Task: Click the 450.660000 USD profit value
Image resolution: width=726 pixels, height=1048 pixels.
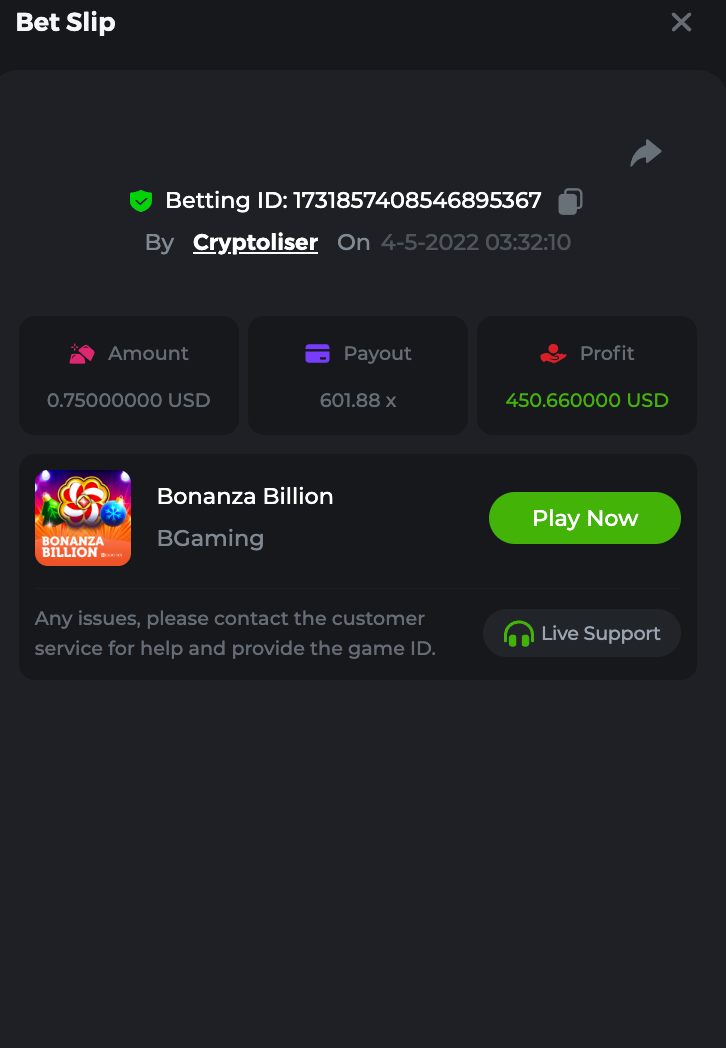Action: [587, 400]
